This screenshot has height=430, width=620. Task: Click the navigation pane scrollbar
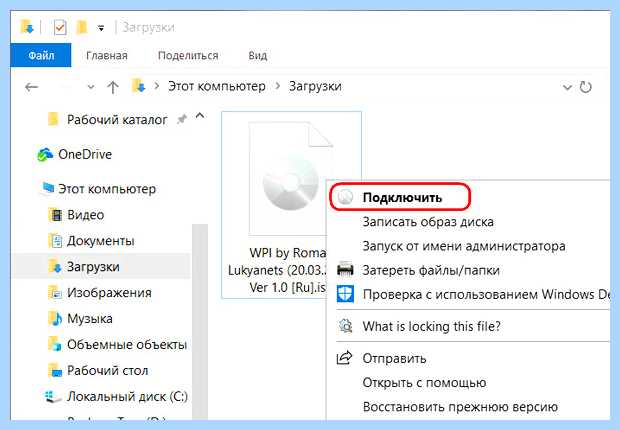[200, 322]
